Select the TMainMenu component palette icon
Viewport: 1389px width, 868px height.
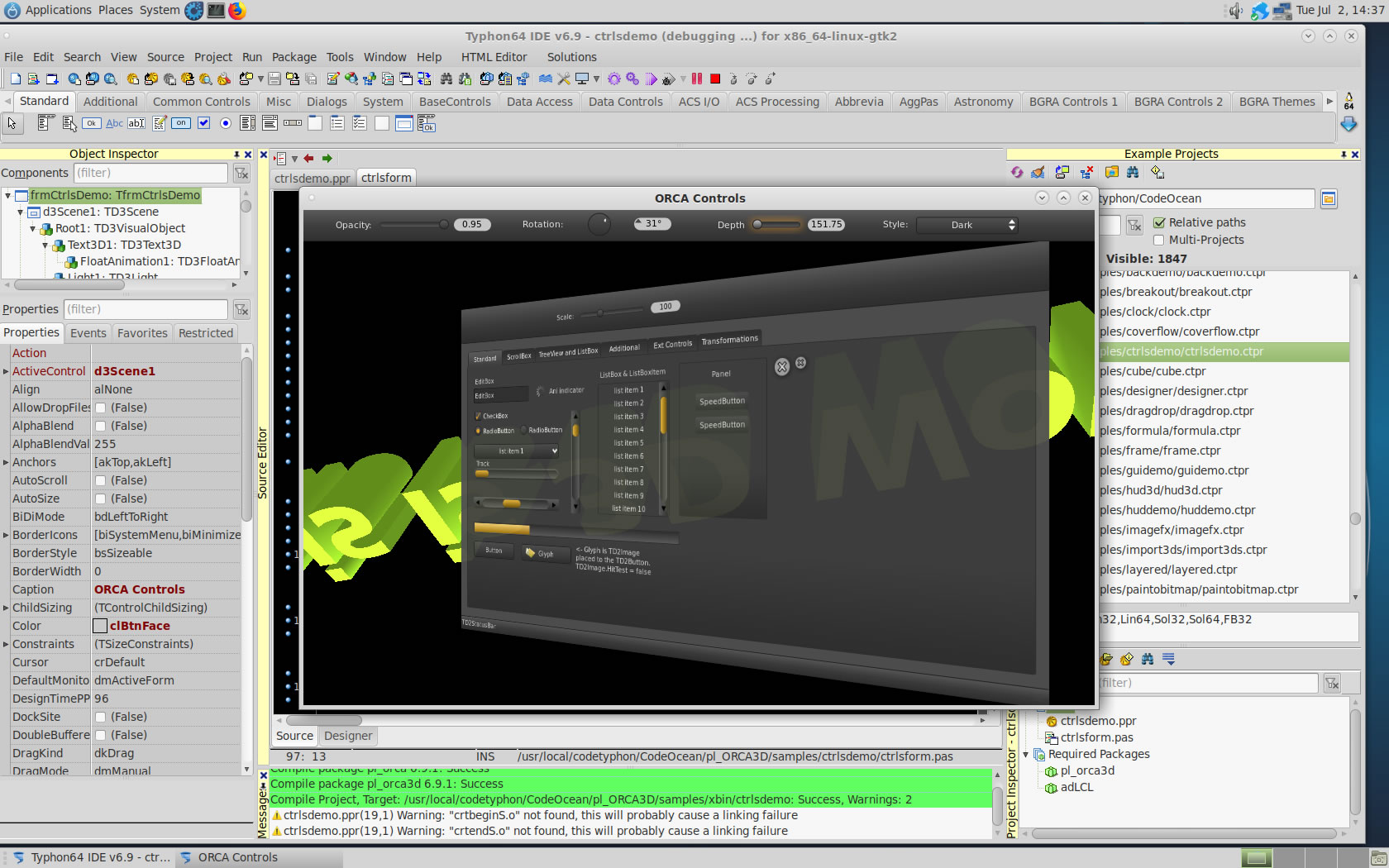click(x=46, y=123)
